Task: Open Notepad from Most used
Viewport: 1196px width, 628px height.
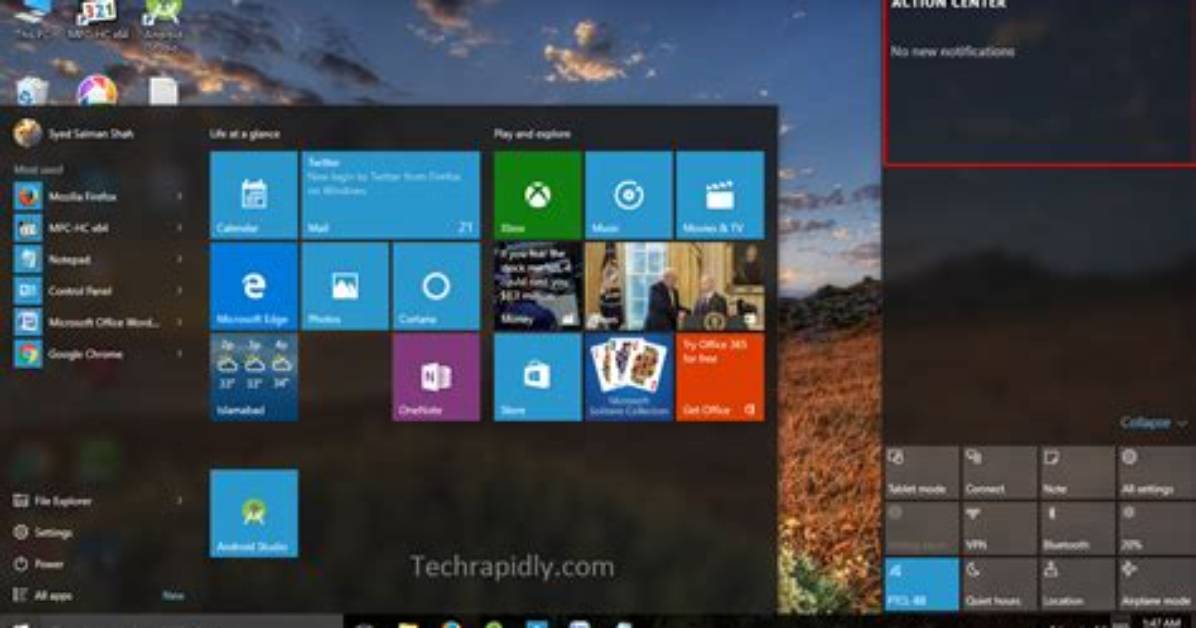Action: click(x=99, y=259)
